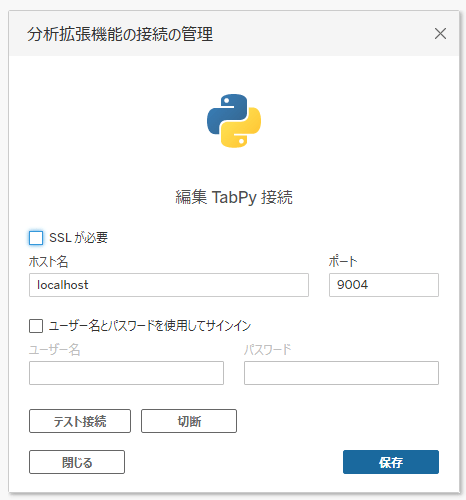Click the テスト接続 button
466x500 pixels.
point(80,421)
